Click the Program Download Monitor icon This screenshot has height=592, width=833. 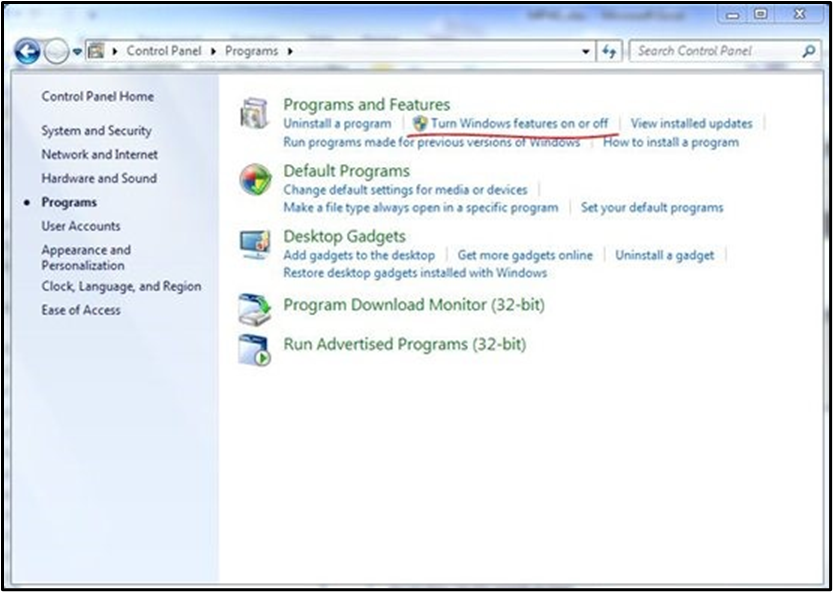pyautogui.click(x=254, y=308)
